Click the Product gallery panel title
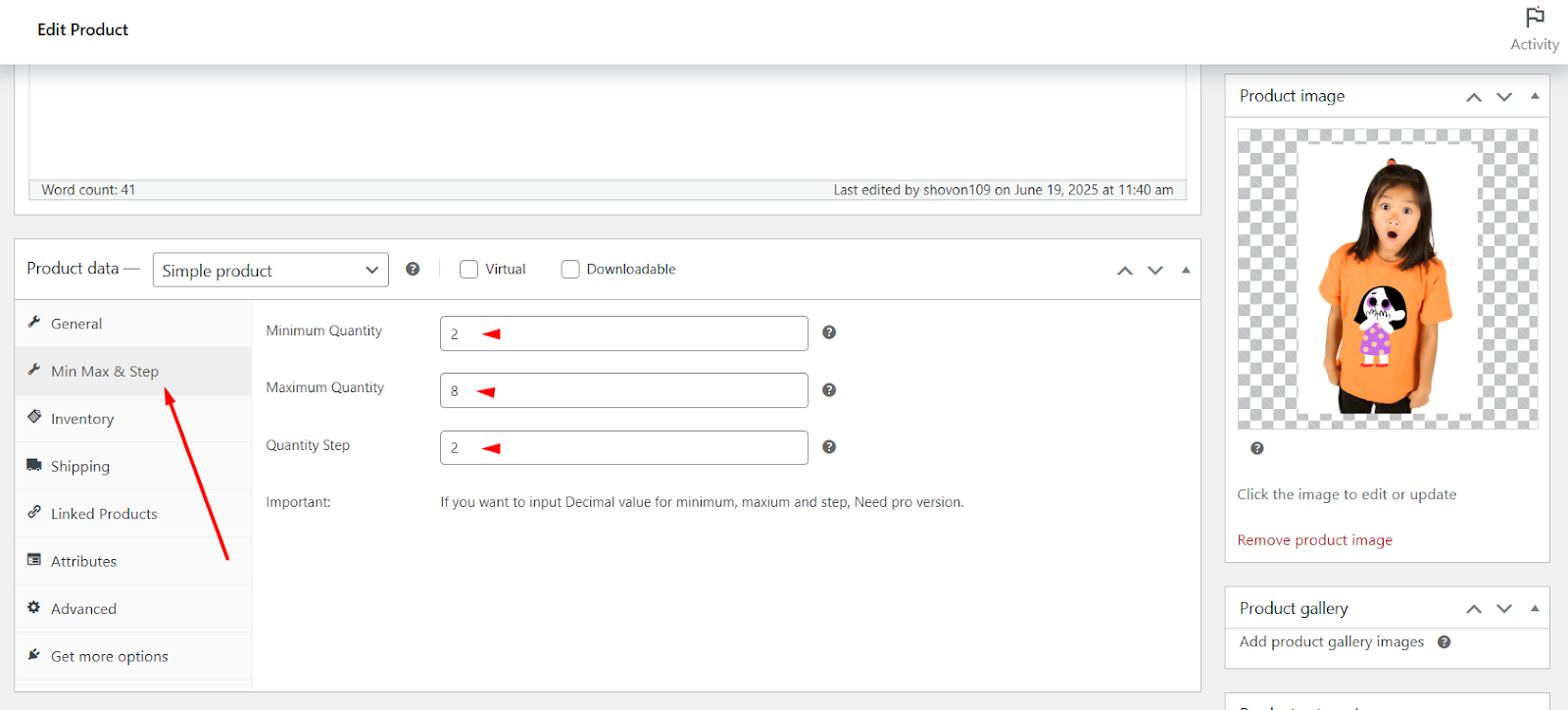This screenshot has height=710, width=1568. click(1294, 609)
